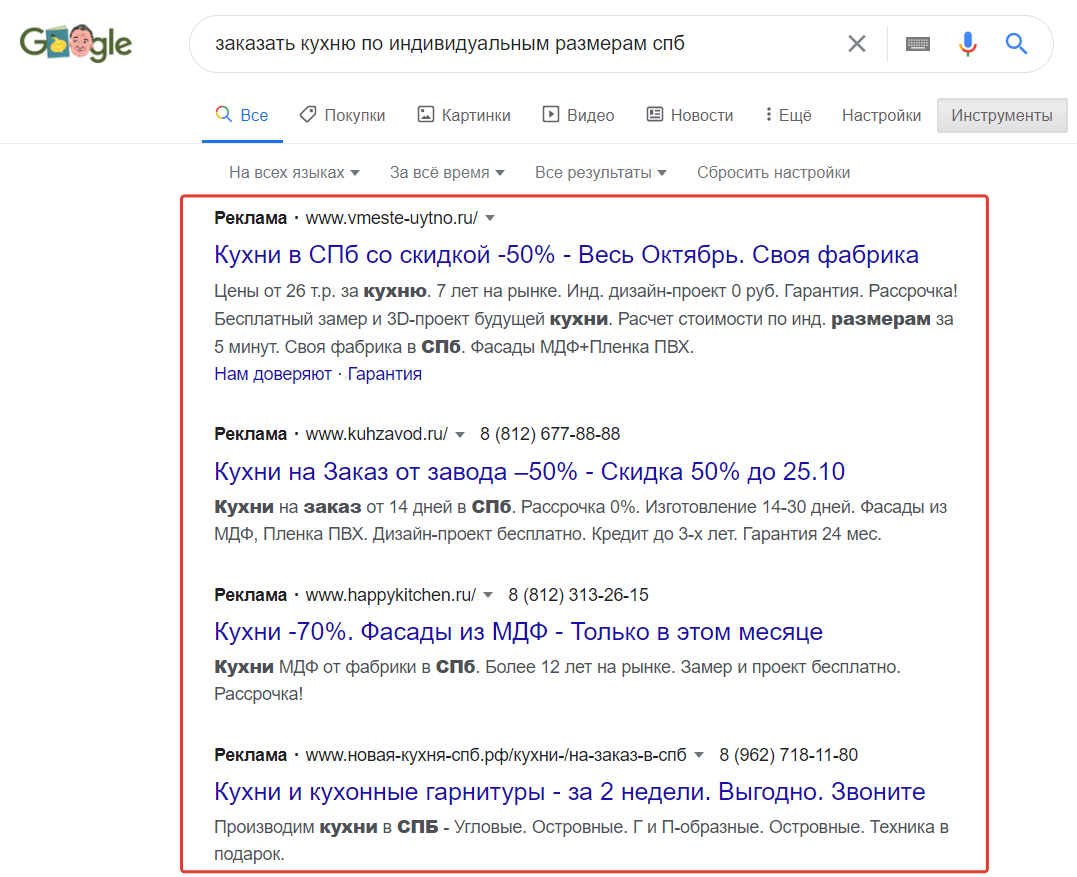Open the Покупки shopping tab
1077x877 pixels.
pos(342,115)
